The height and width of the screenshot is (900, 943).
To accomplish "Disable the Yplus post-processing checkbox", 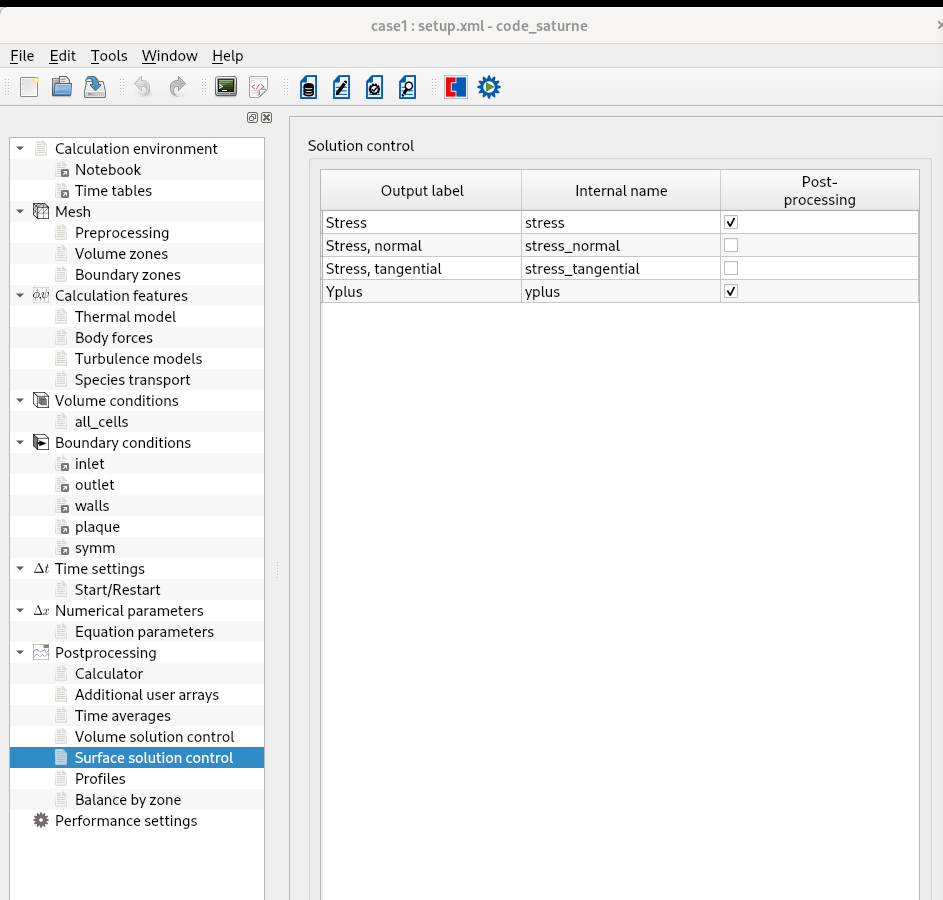I will [x=731, y=291].
